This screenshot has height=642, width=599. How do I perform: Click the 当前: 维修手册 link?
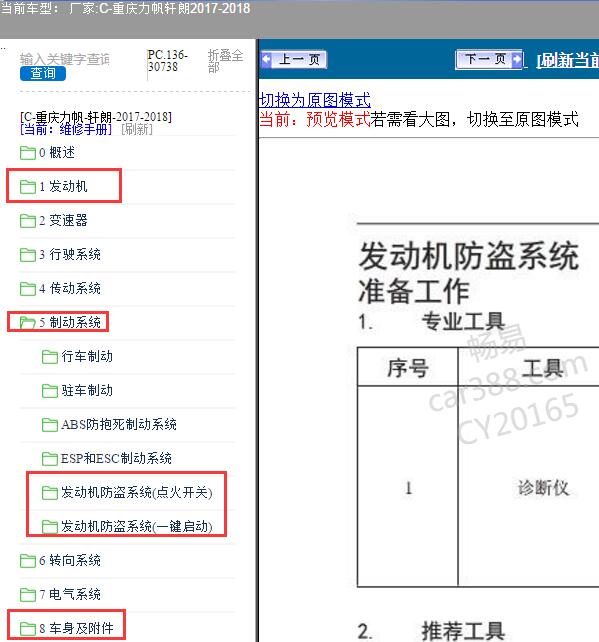point(66,129)
